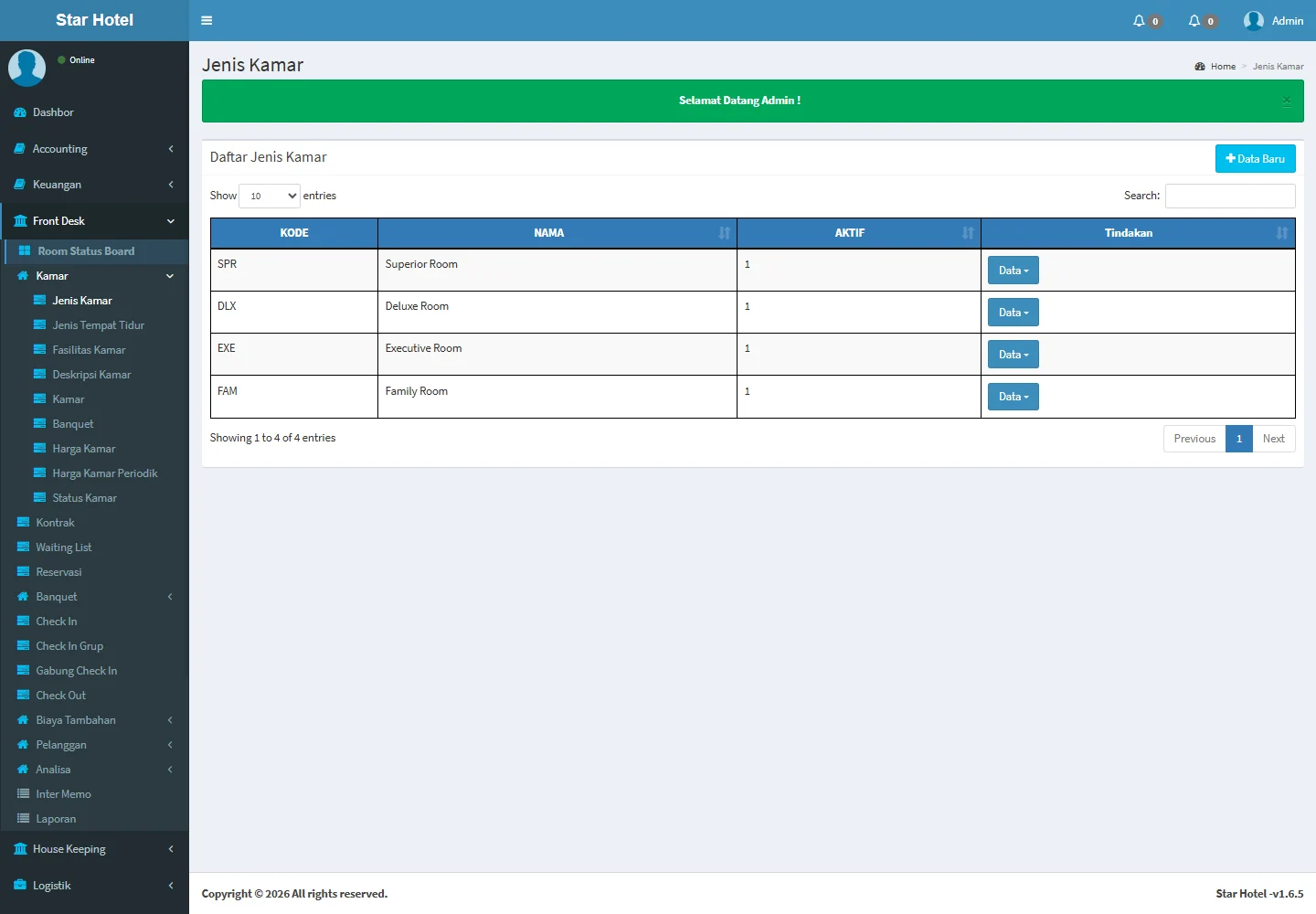This screenshot has width=1316, height=914.
Task: Open the second notification bell
Action: pyautogui.click(x=1194, y=20)
